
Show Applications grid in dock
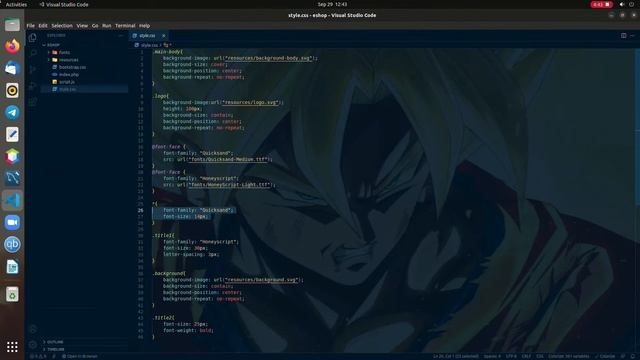(x=12, y=347)
